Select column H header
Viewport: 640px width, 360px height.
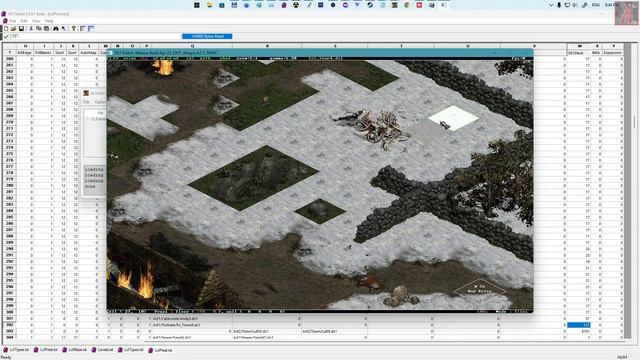(25, 46)
